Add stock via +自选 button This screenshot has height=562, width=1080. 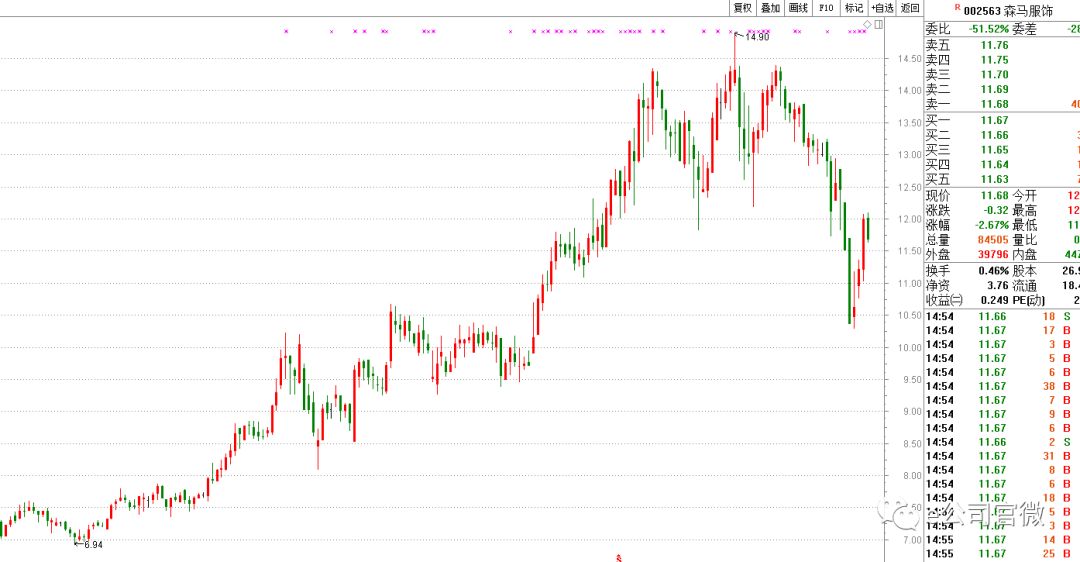coord(882,8)
